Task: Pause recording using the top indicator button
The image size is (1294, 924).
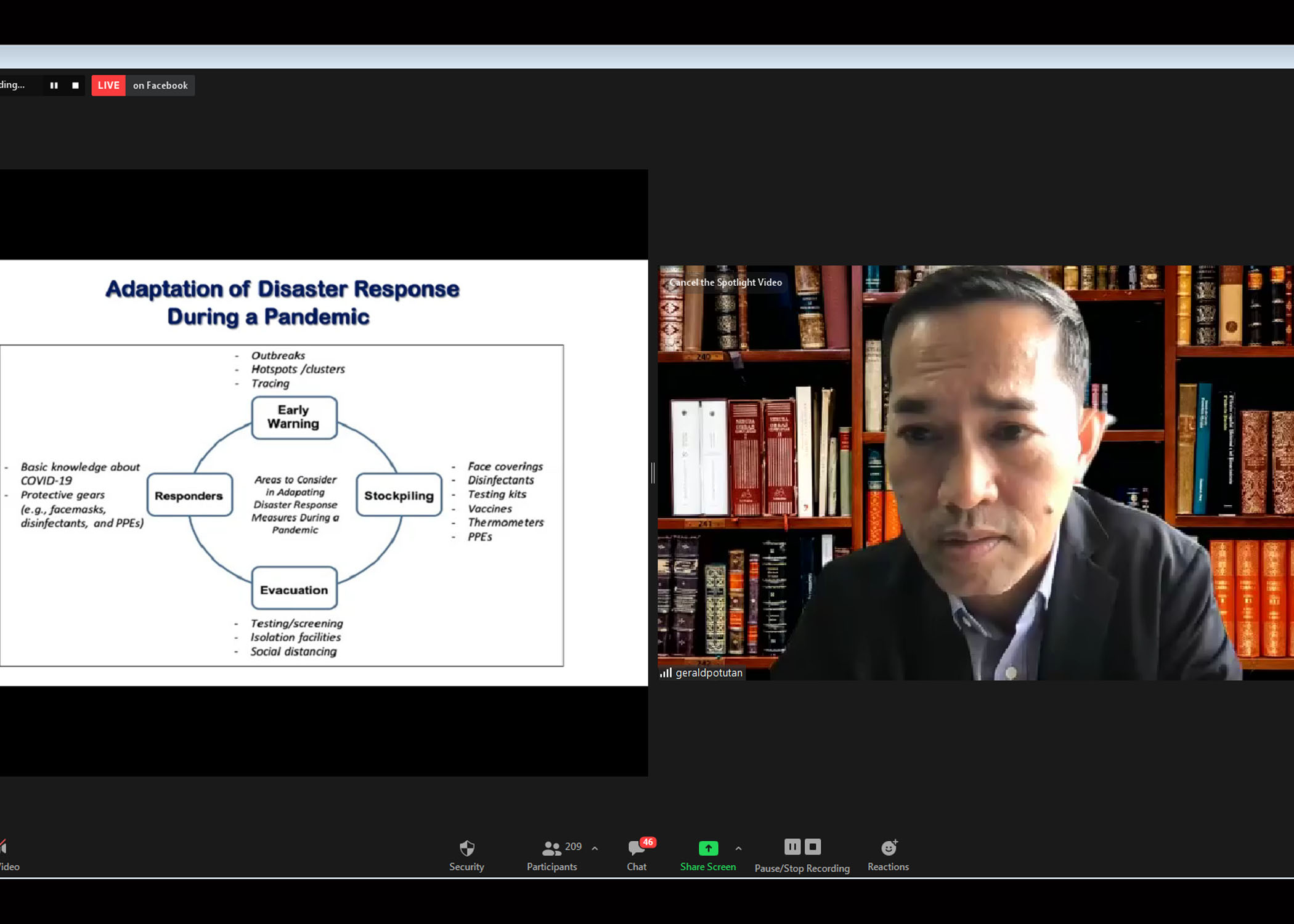Action: (x=54, y=86)
